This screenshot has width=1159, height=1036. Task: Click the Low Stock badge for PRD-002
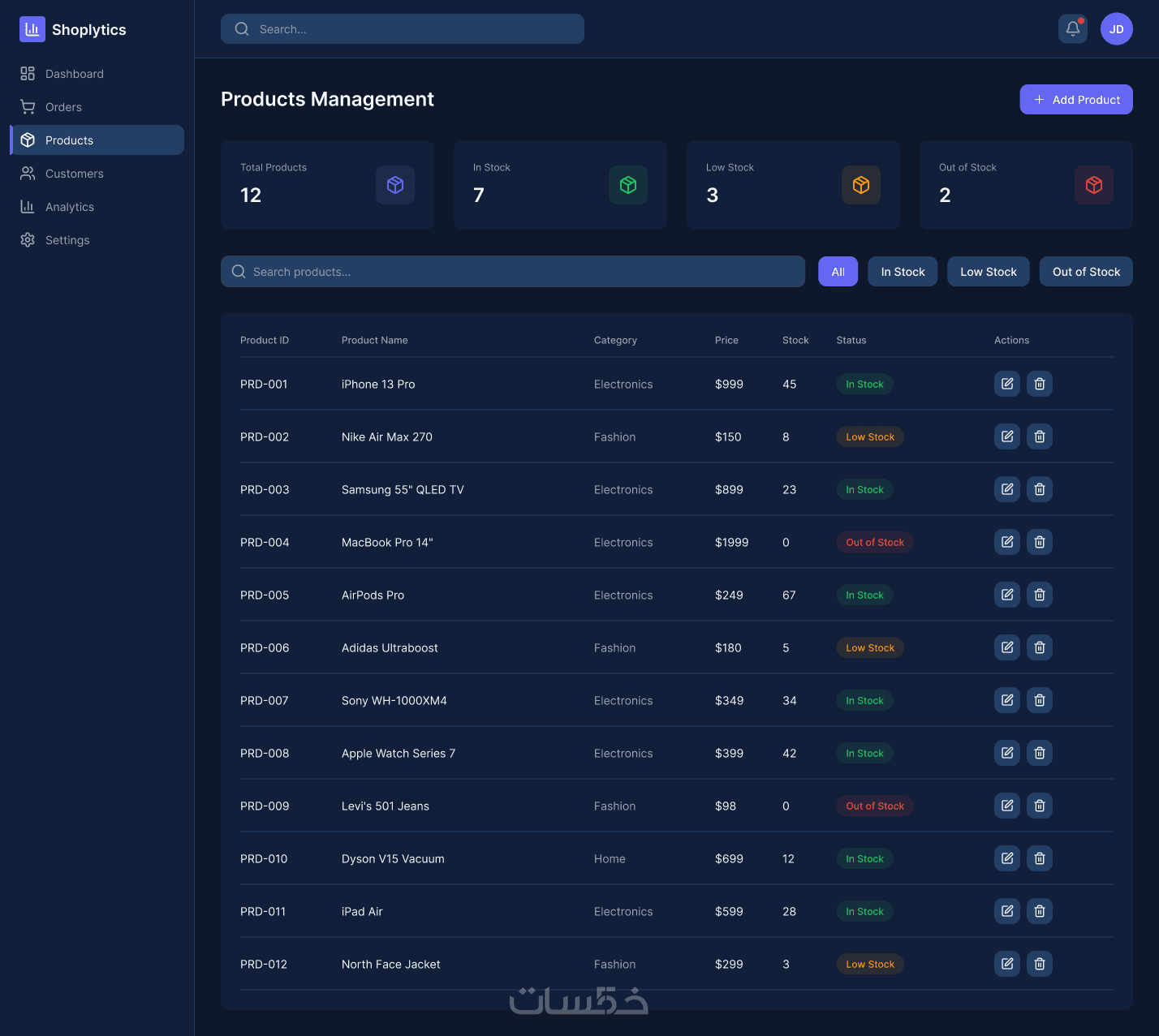pos(870,437)
